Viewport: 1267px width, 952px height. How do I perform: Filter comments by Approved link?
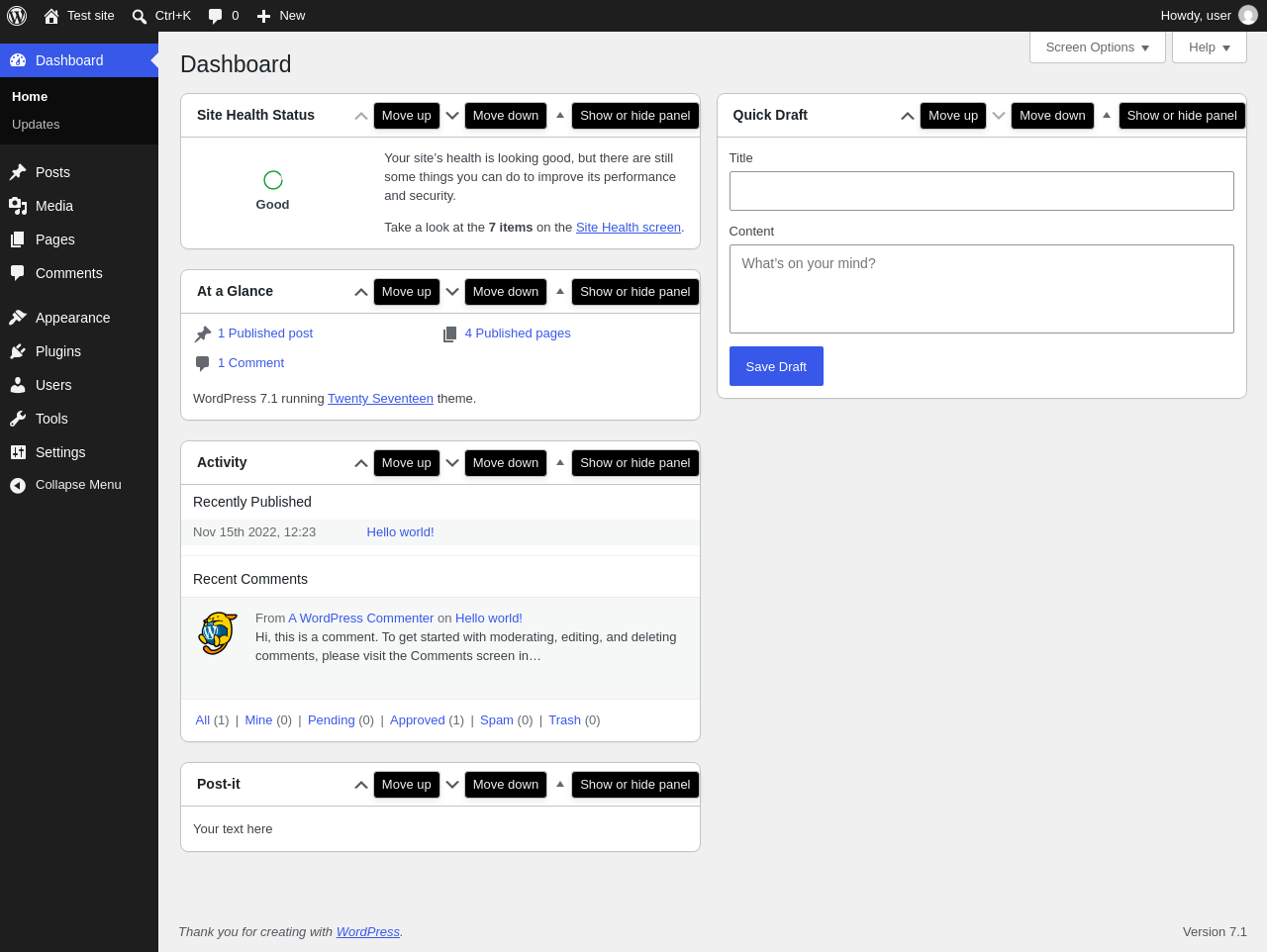click(418, 720)
